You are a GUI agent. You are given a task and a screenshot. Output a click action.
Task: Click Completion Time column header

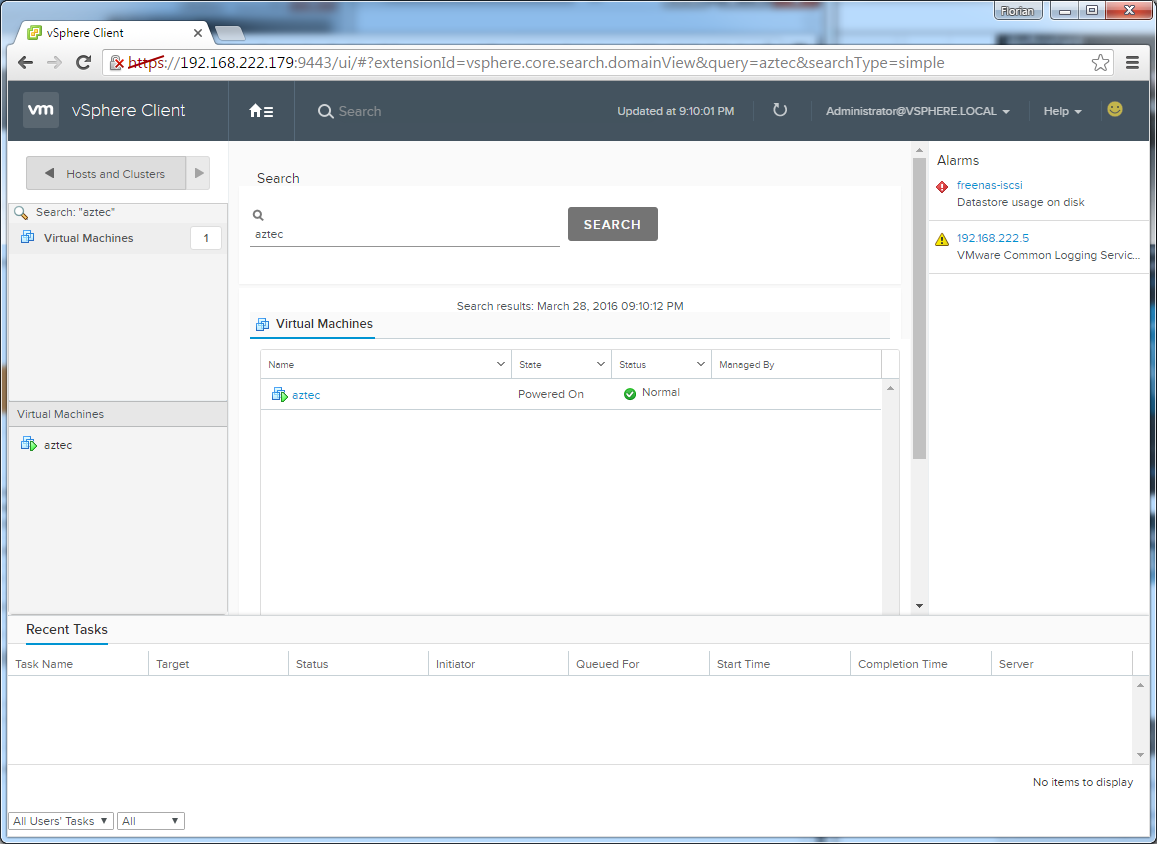coord(920,664)
